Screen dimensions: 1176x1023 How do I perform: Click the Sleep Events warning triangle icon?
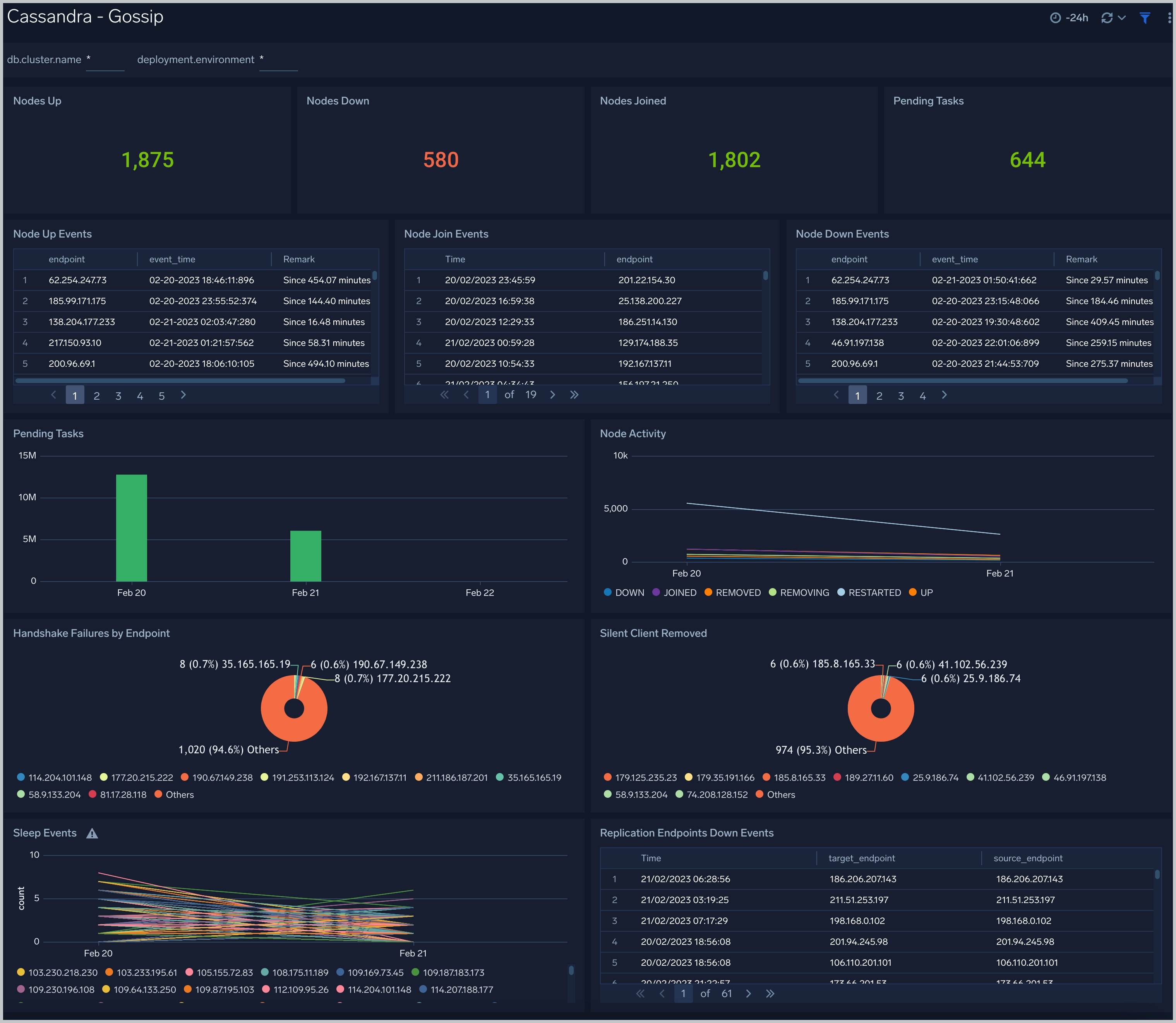coord(92,833)
